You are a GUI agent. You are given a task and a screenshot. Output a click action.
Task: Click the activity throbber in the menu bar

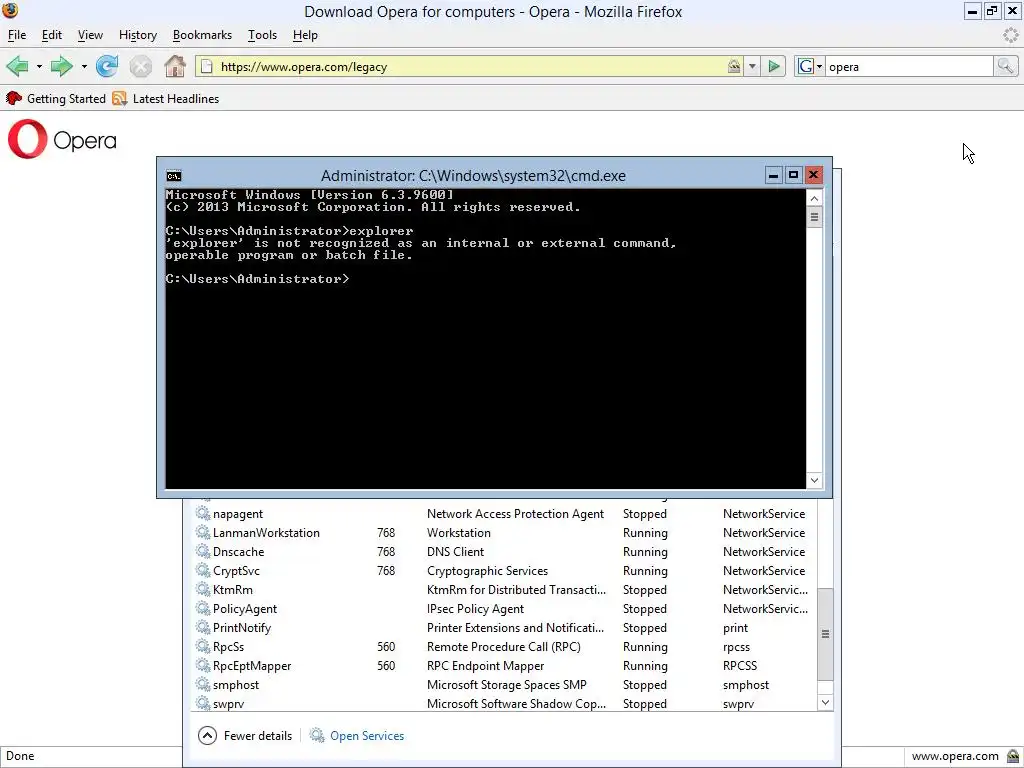pos(1011,35)
